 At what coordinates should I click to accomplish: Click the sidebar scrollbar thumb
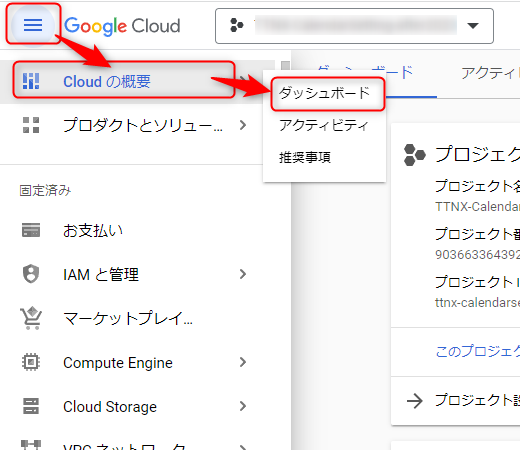tap(285, 67)
